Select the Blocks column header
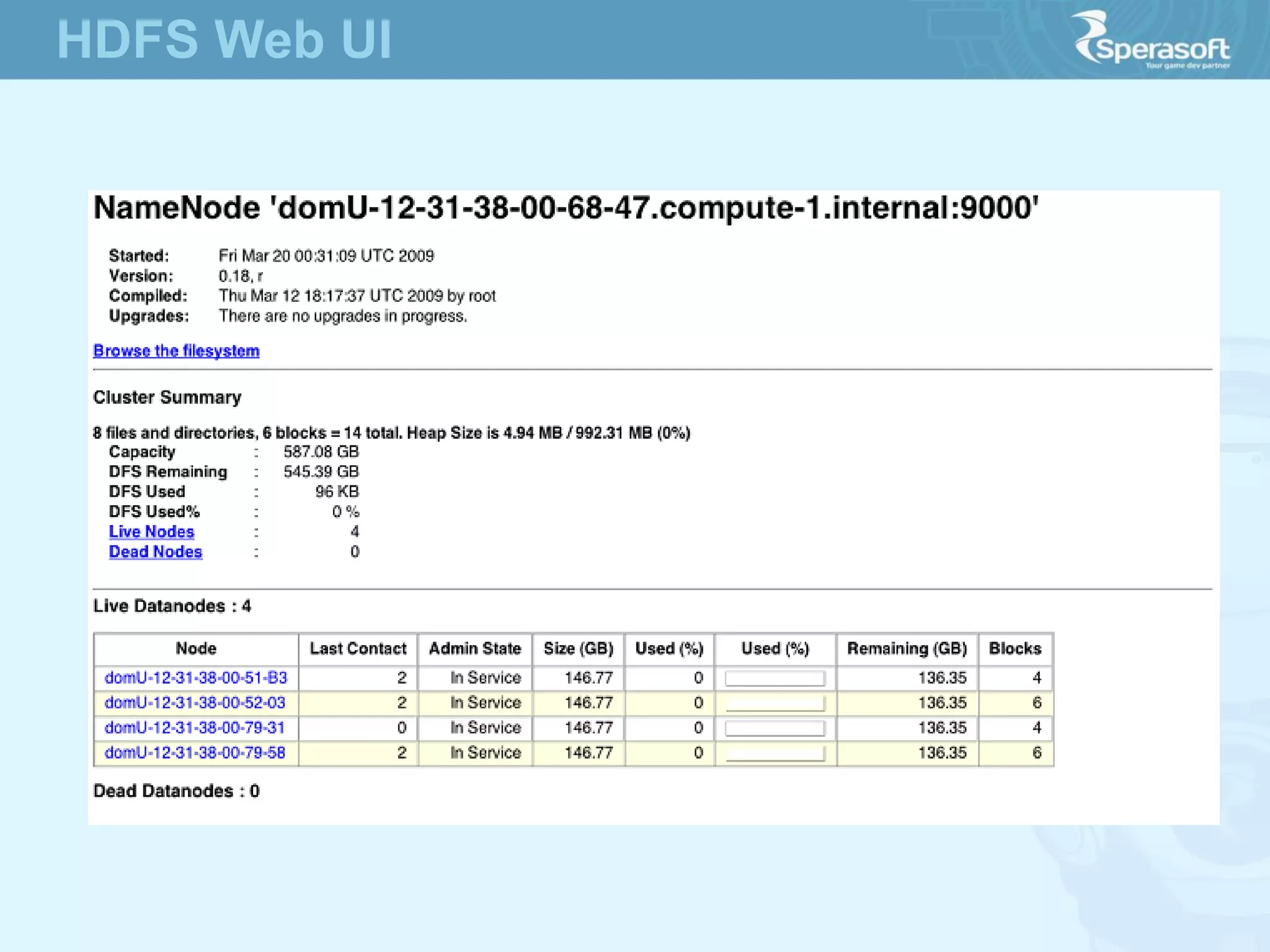Viewport: 1270px width, 952px height. coord(1015,649)
